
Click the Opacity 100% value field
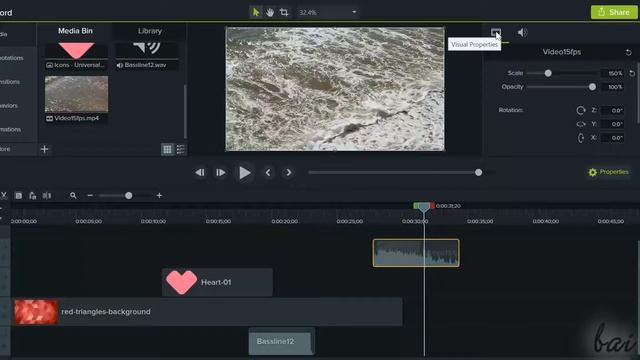point(613,87)
